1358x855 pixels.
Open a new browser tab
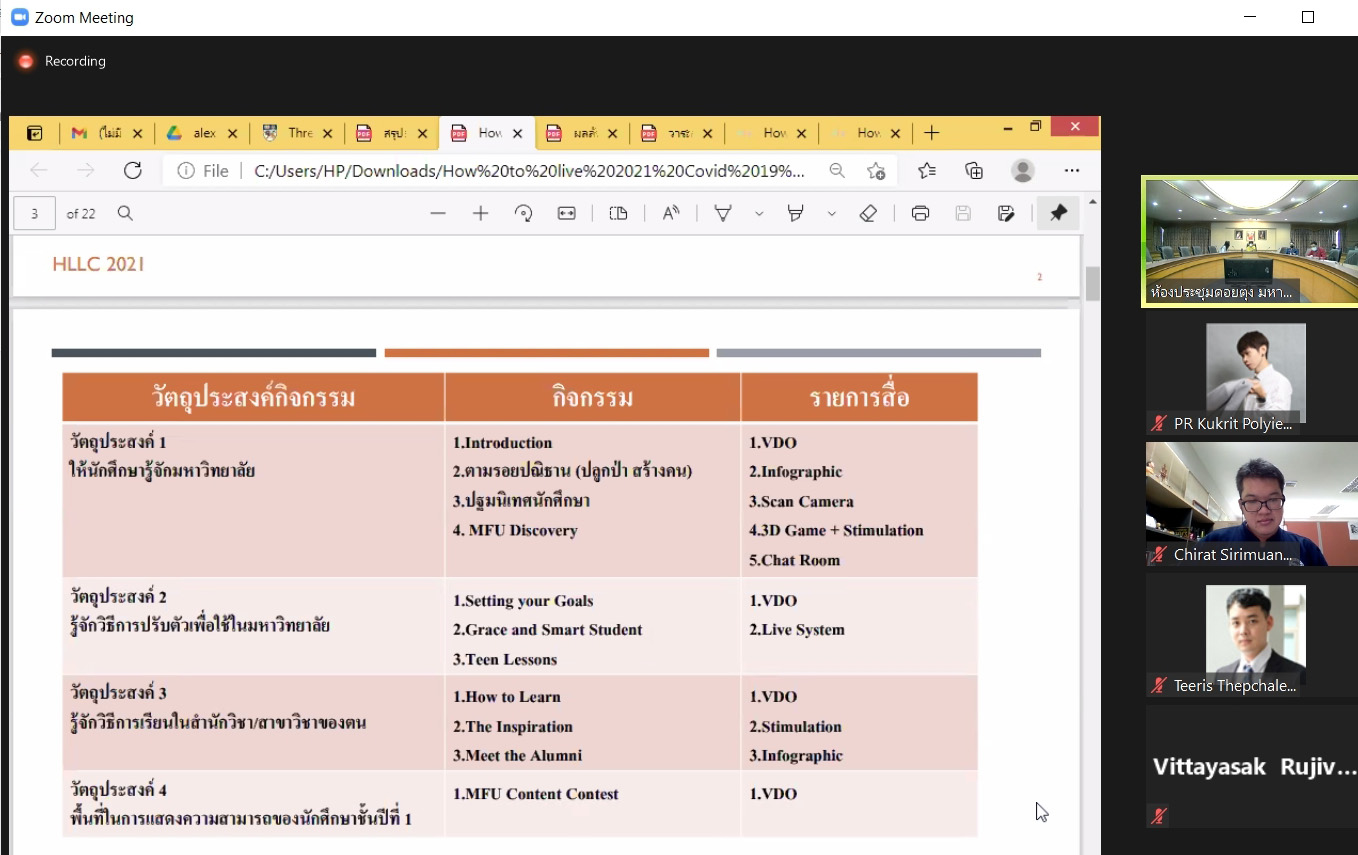tap(931, 133)
